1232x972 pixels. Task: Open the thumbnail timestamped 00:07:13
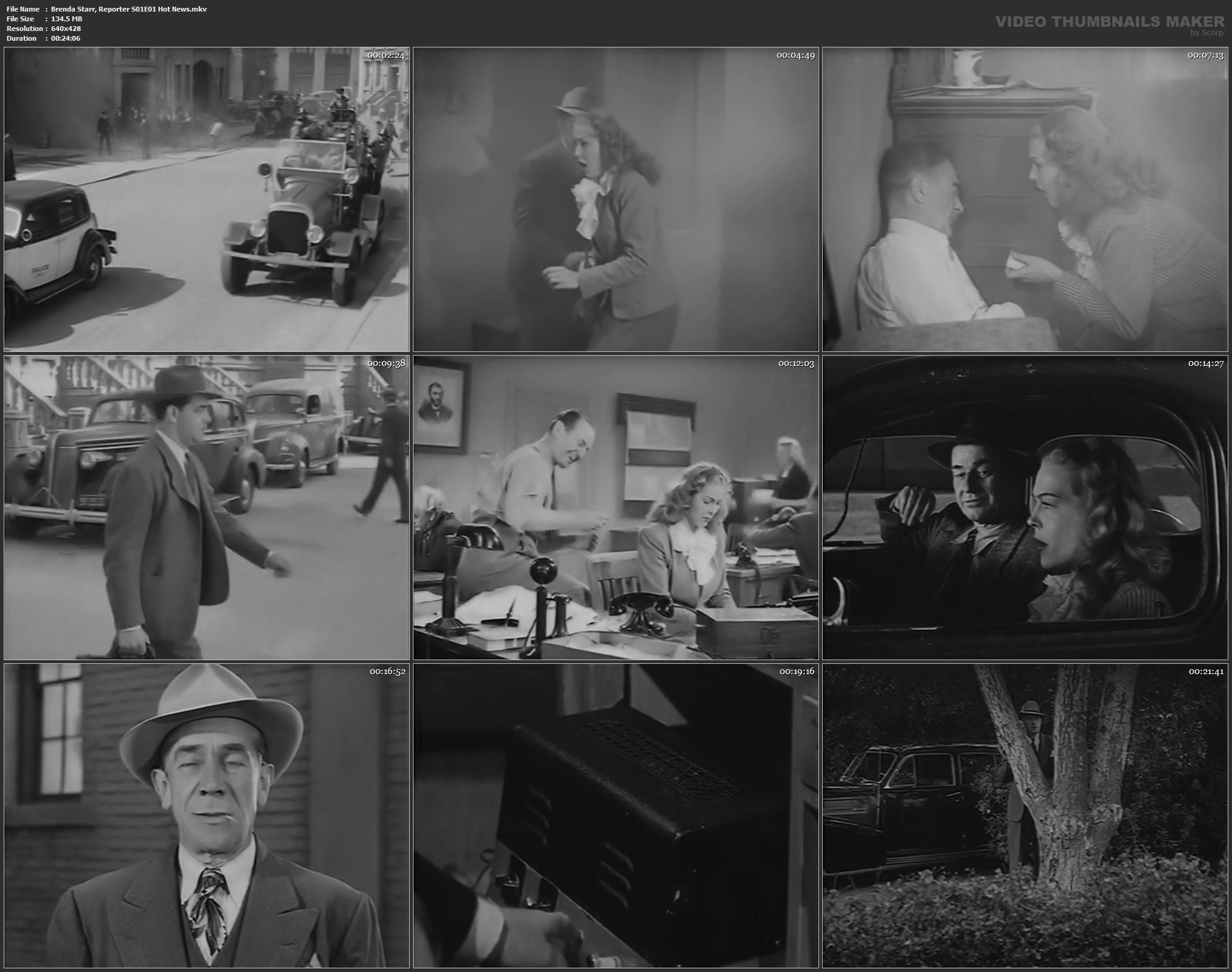(1025, 199)
